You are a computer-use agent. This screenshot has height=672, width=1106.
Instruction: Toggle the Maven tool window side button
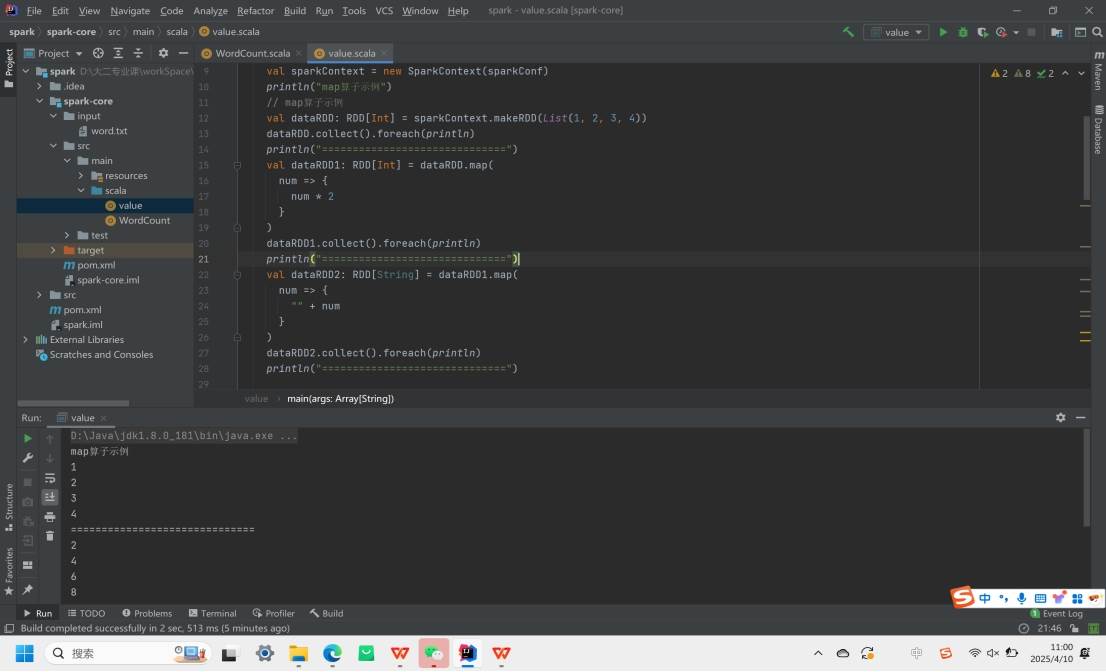tap(1098, 71)
